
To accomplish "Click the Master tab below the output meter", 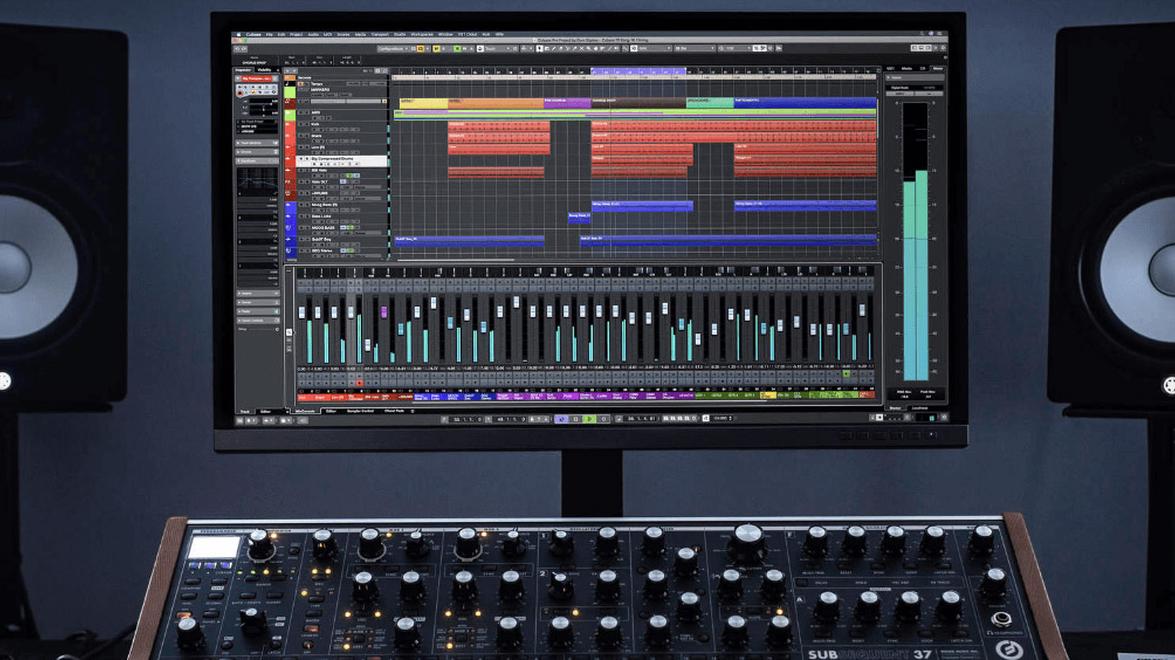I will (x=897, y=408).
